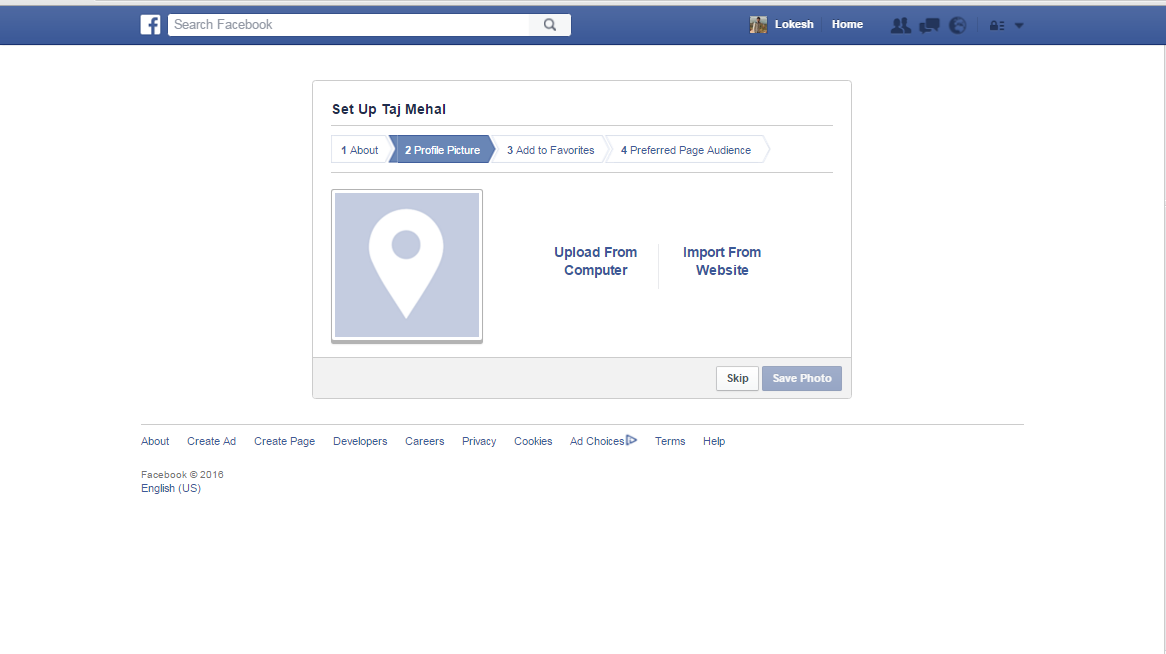Screen dimensions: 1166x654
Task: Go to Lokesh profile link
Action: (793, 25)
